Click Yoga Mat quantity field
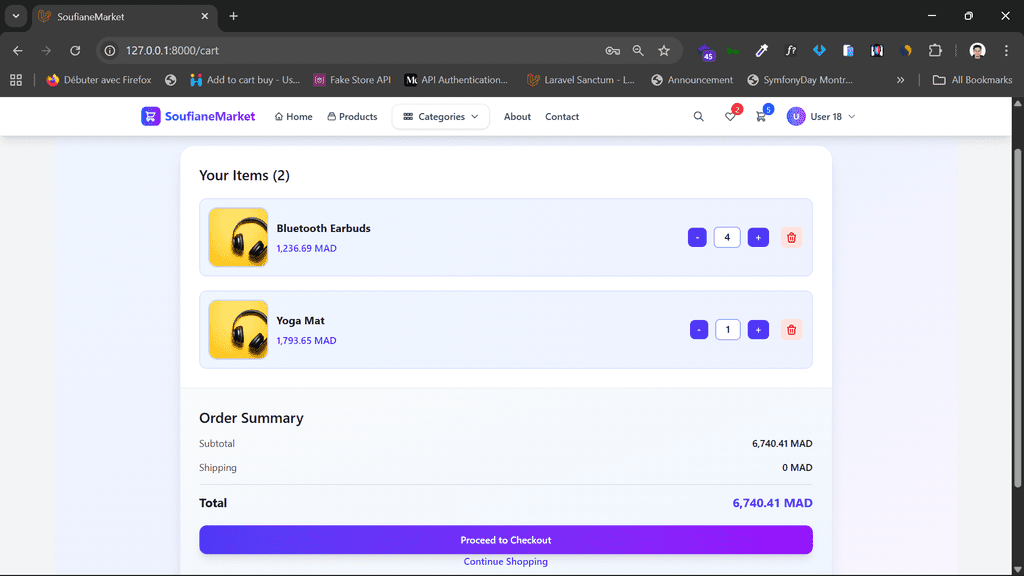The height and width of the screenshot is (576, 1024). click(x=728, y=330)
